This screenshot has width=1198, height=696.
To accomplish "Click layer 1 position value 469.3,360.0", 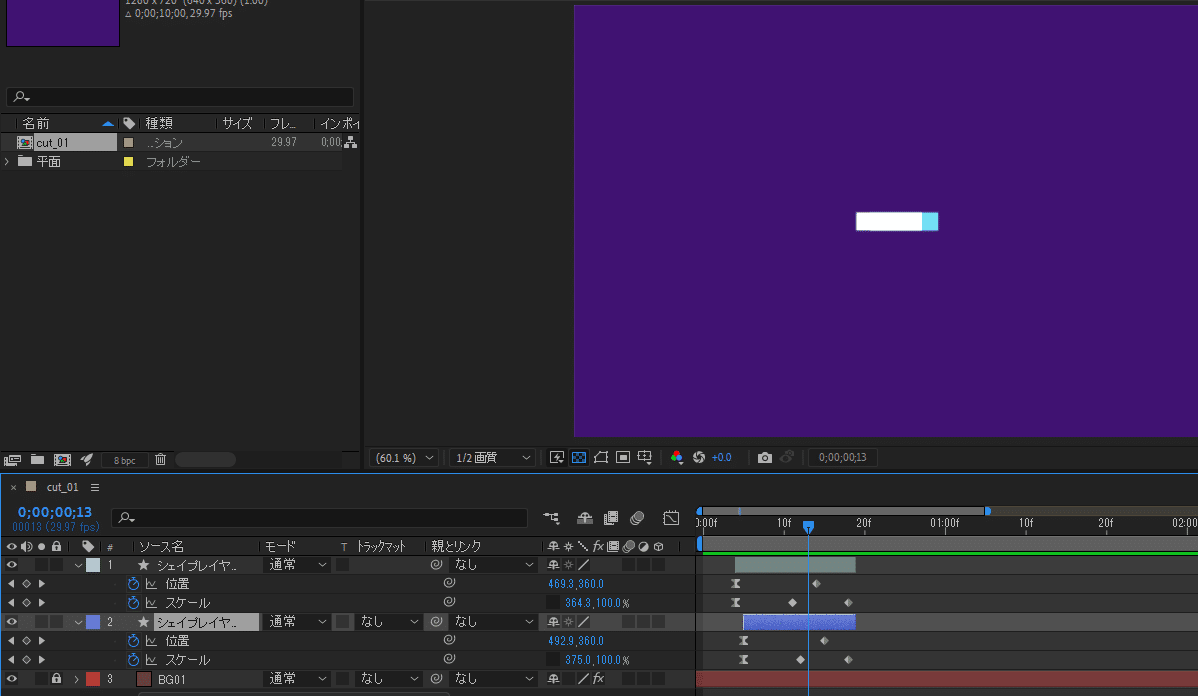I will pyautogui.click(x=576, y=584).
